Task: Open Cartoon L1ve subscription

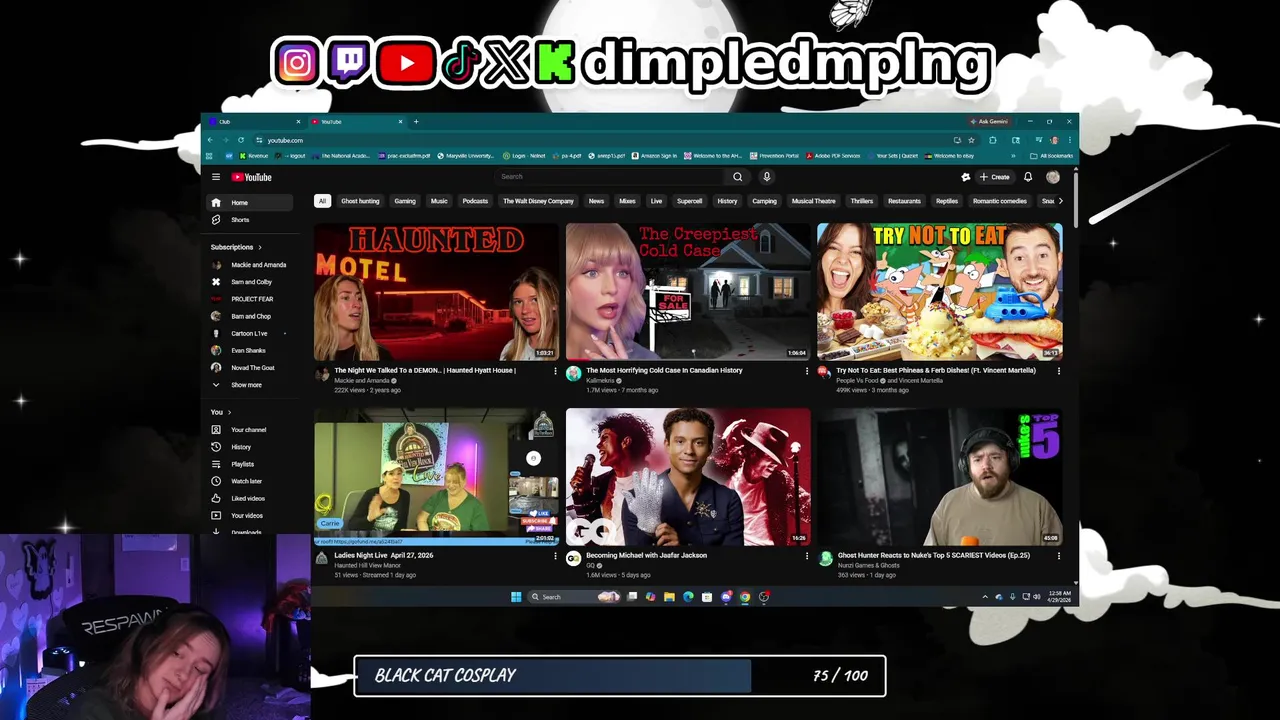Action: pyautogui.click(x=250, y=333)
